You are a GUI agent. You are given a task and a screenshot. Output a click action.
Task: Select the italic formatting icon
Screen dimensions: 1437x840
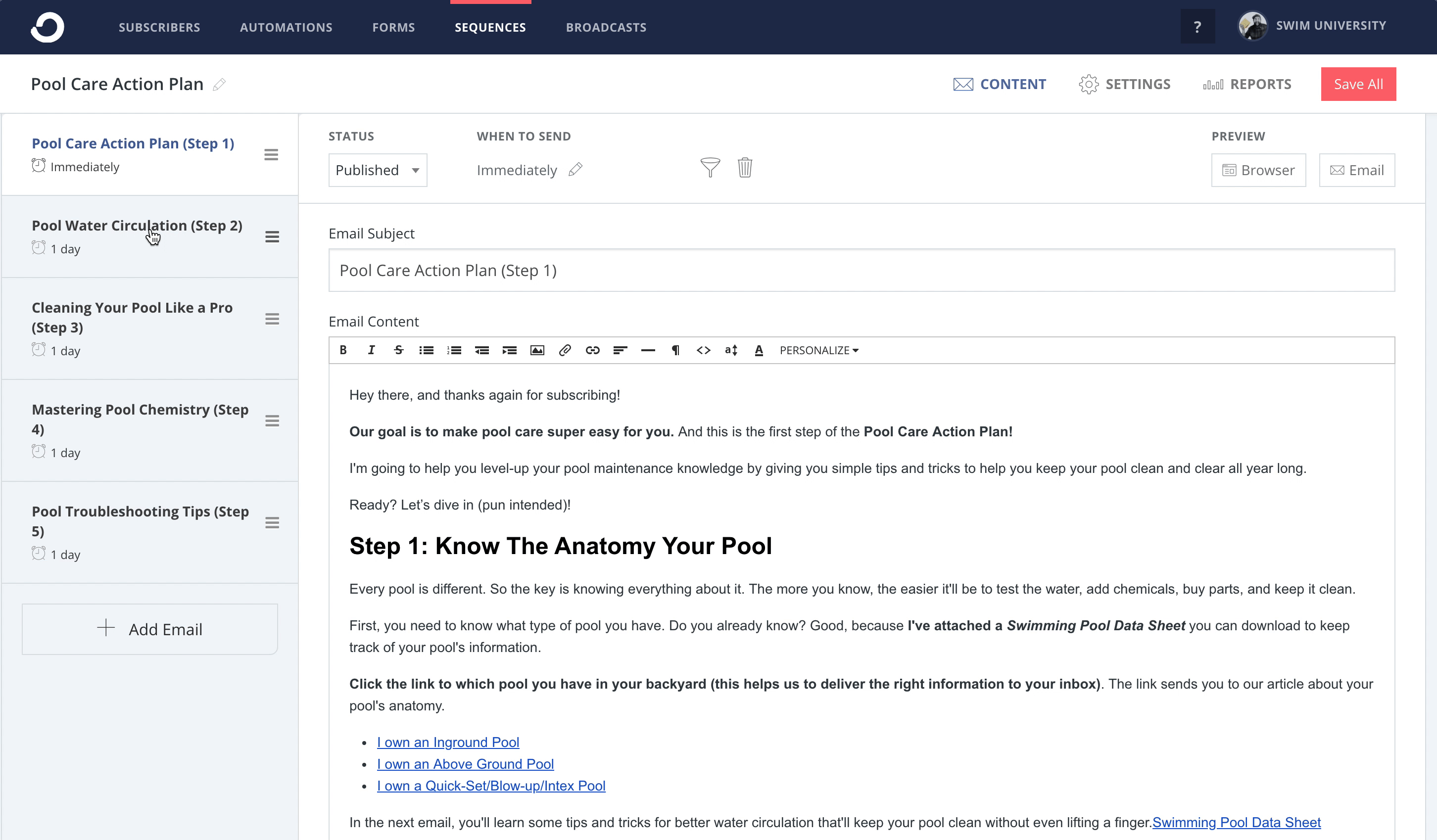370,350
